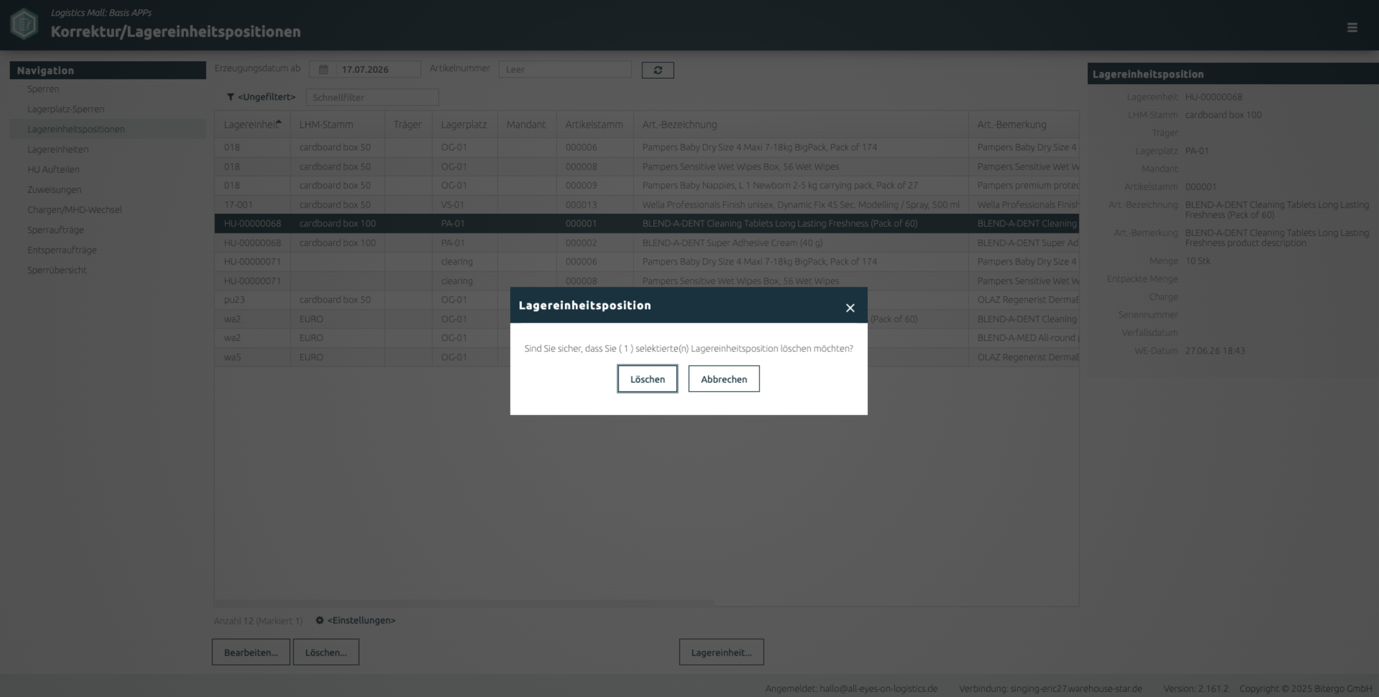Click the Anzahl 12 (Markiert: 1) counter
The height and width of the screenshot is (697, 1379).
click(258, 621)
